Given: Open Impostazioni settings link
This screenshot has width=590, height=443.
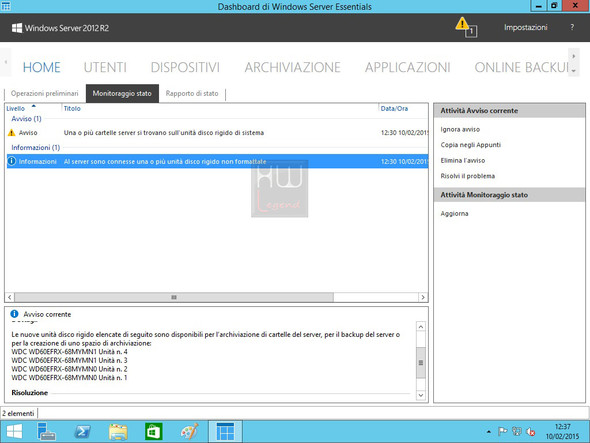Looking at the screenshot, I should (x=525, y=27).
